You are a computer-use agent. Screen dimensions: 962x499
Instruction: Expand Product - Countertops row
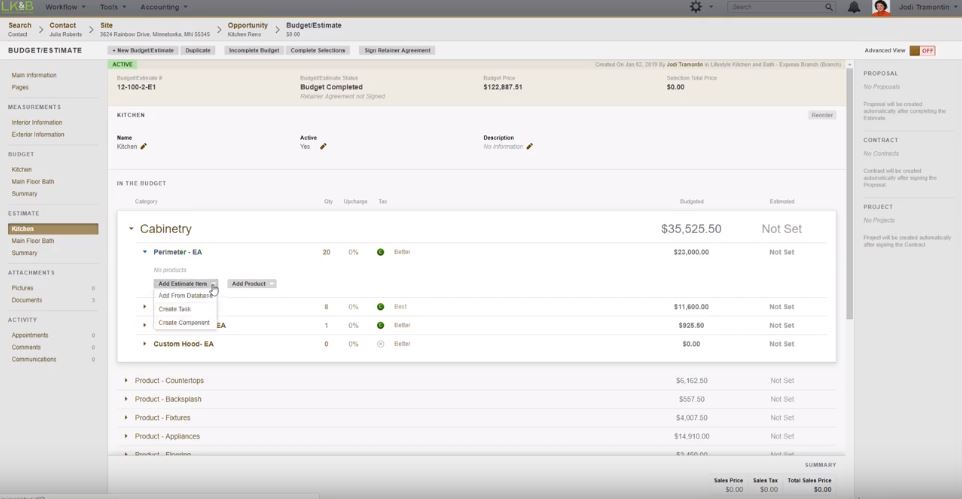pyautogui.click(x=126, y=381)
